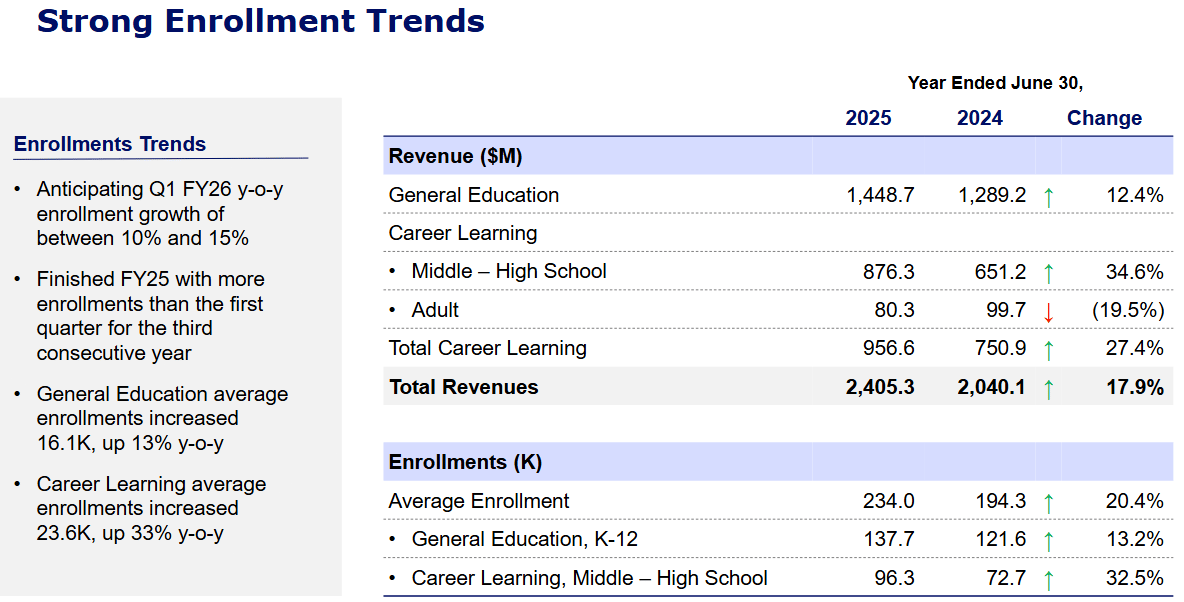
Task: Click the 'Career Learning' row label
Action: tap(463, 233)
